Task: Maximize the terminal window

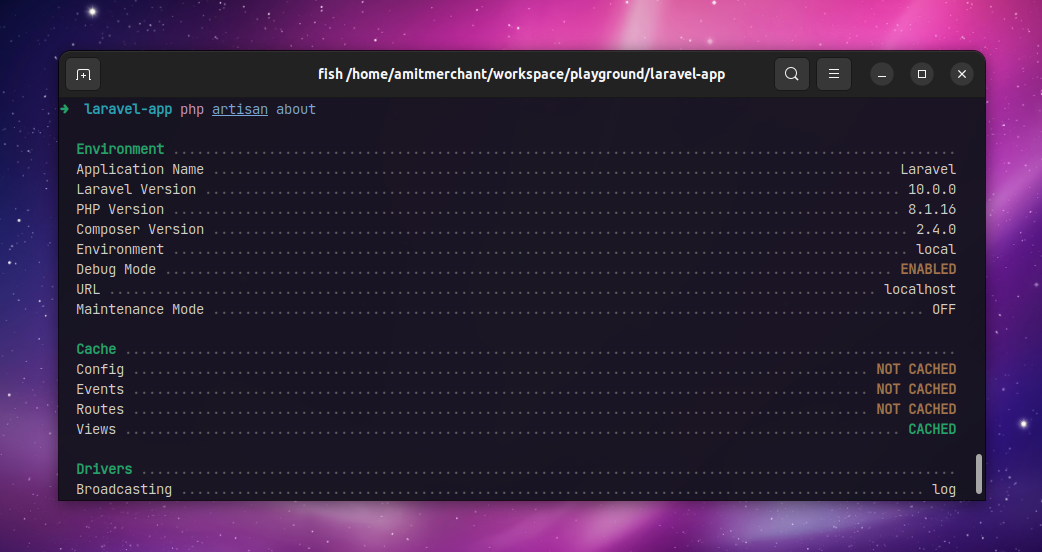Action: pyautogui.click(x=922, y=74)
